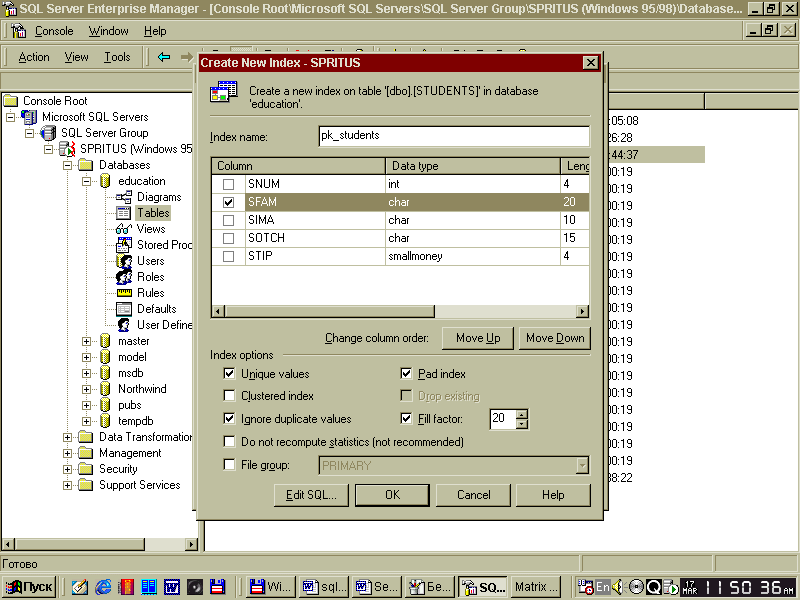Click the Word icon in quick launch

click(171, 587)
